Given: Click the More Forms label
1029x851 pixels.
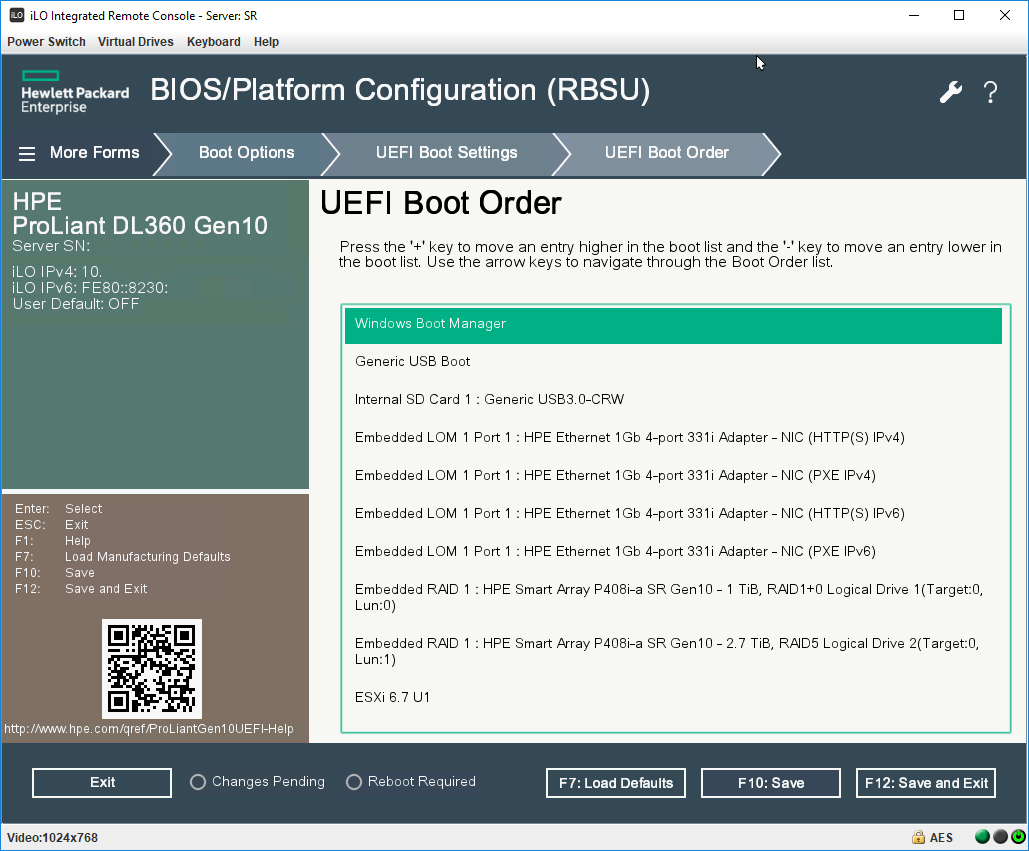Looking at the screenshot, I should click(x=94, y=153).
